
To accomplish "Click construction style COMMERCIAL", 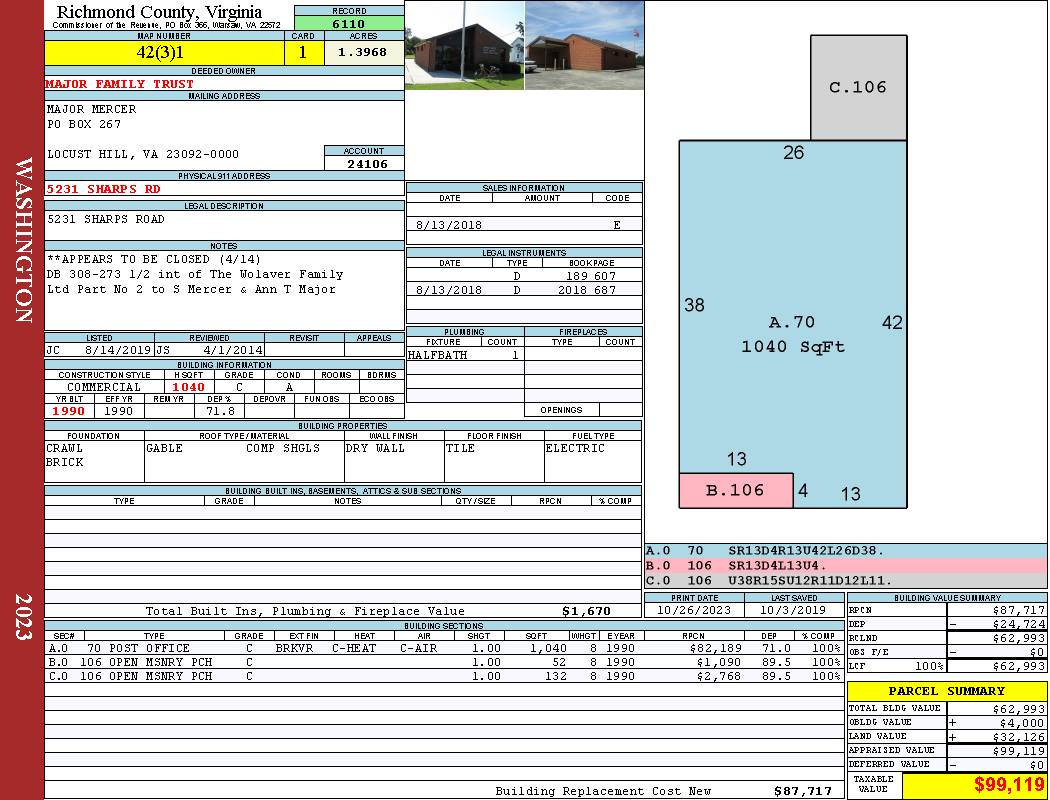I will (104, 387).
